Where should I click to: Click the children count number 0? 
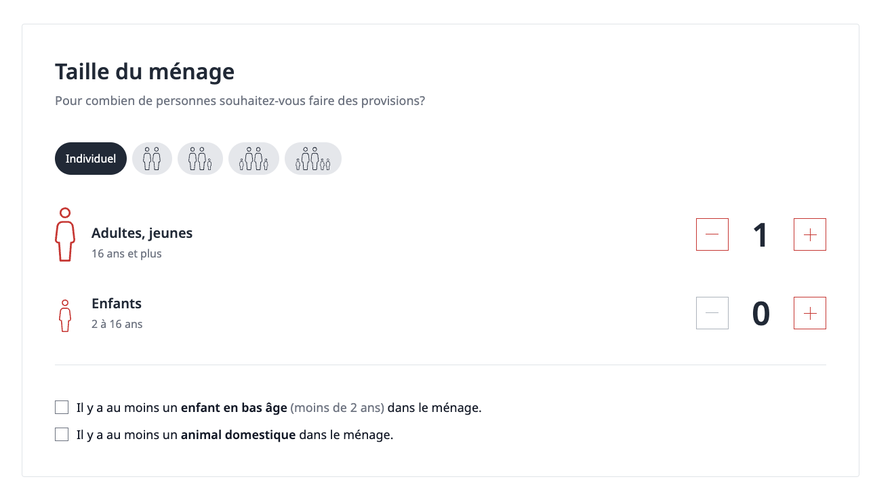[x=761, y=314]
